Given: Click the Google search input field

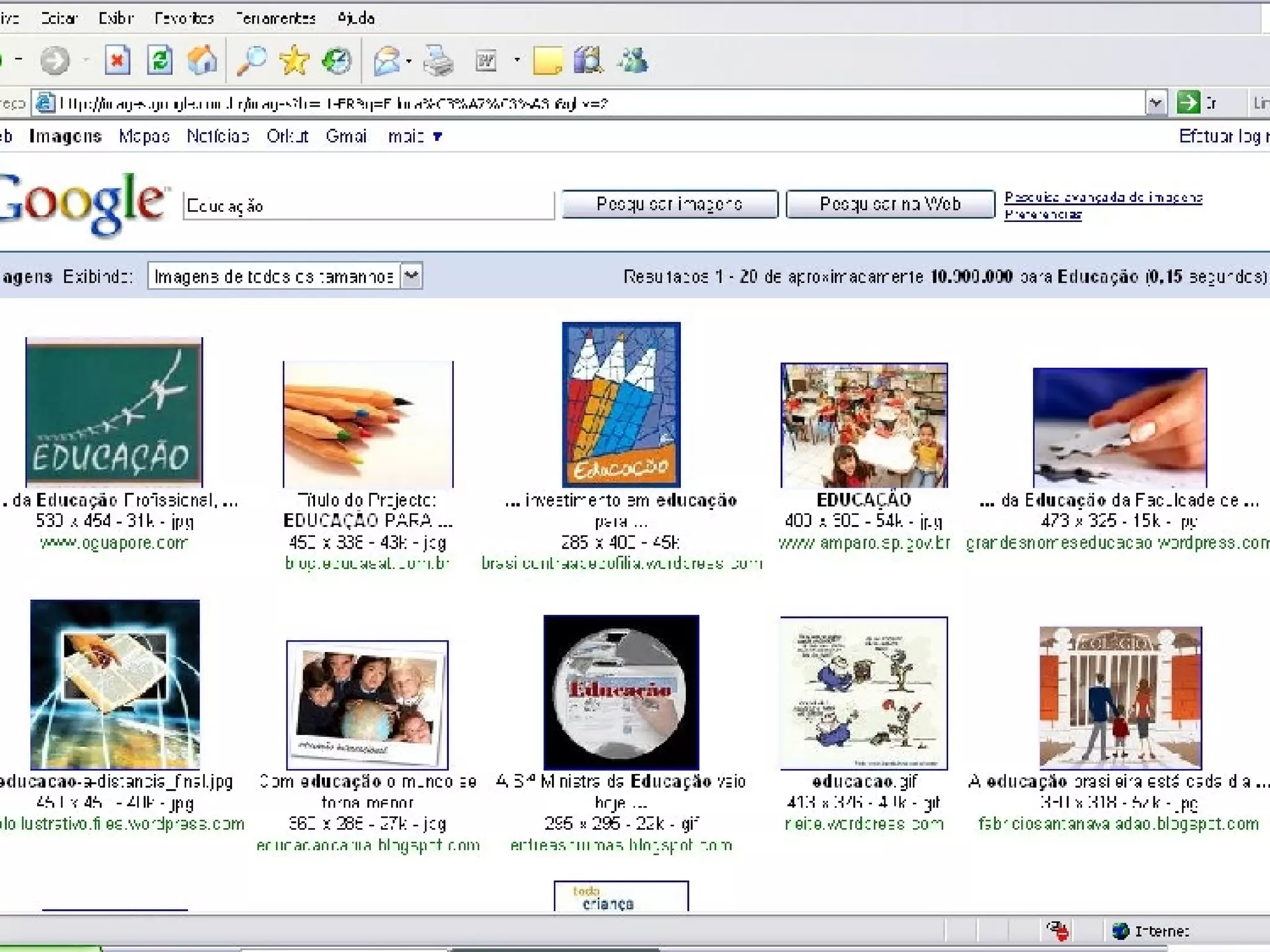Looking at the screenshot, I should (x=368, y=206).
